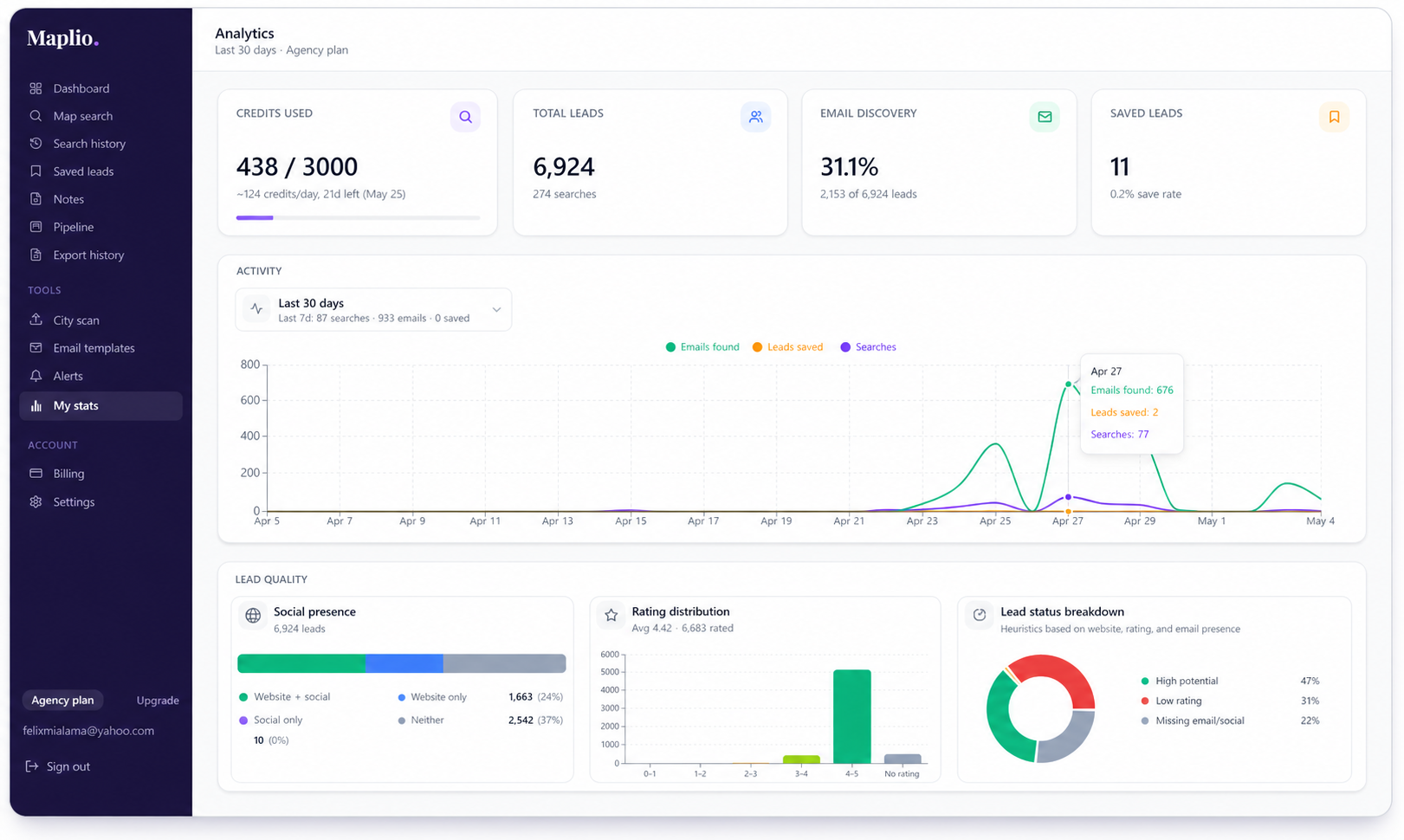Click the Rating distribution star icon

(x=611, y=616)
